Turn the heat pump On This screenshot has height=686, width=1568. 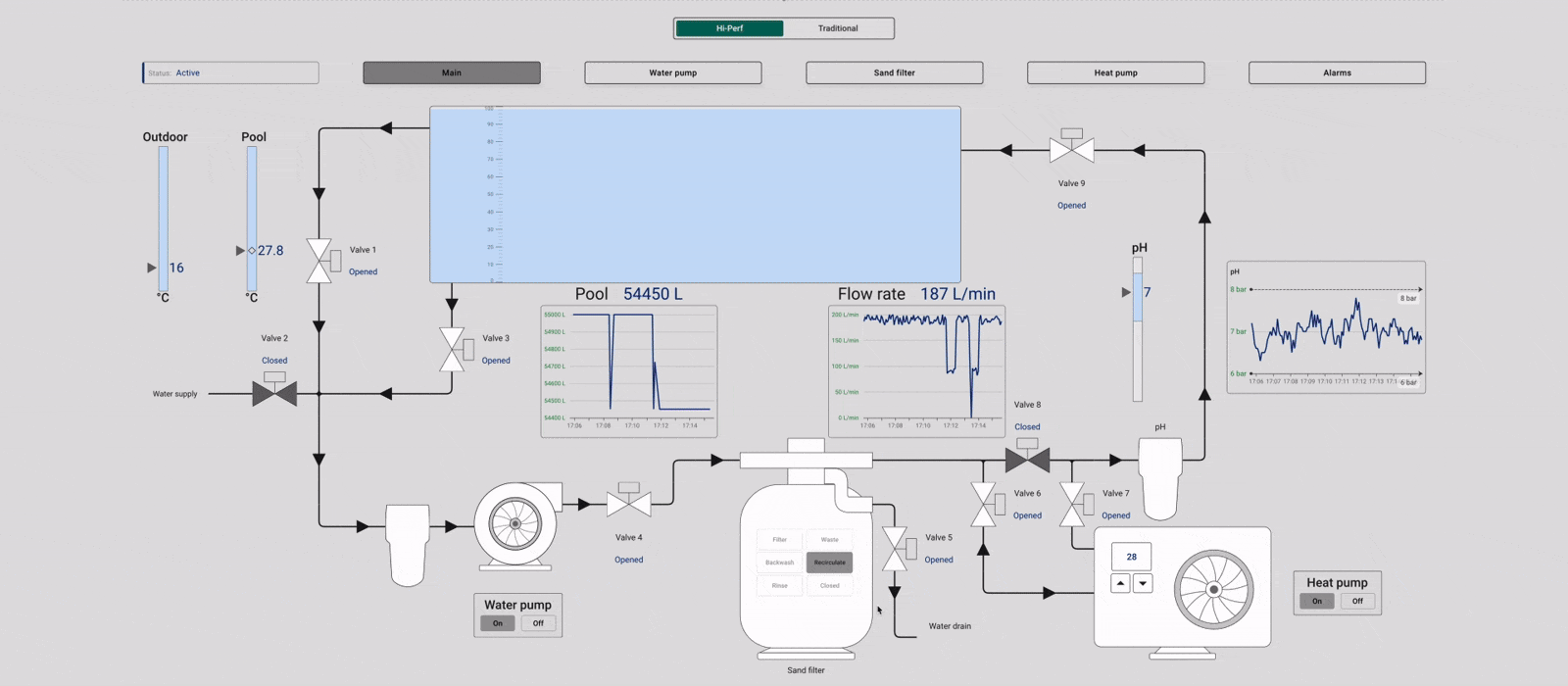[1317, 601]
